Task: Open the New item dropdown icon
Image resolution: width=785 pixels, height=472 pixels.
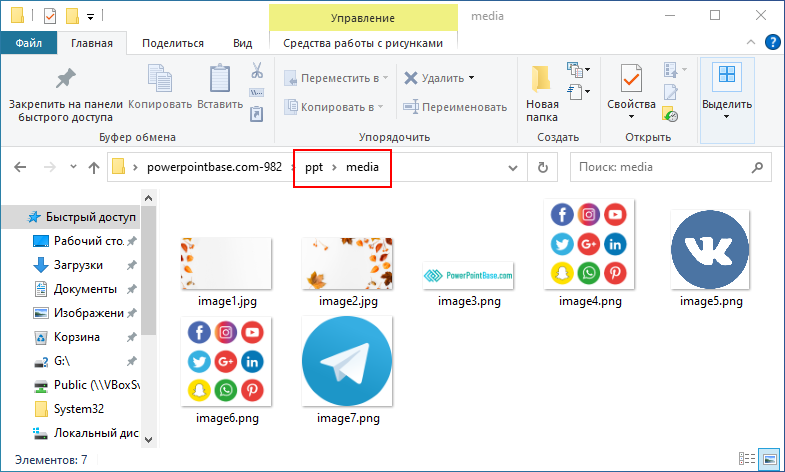Action: point(578,70)
